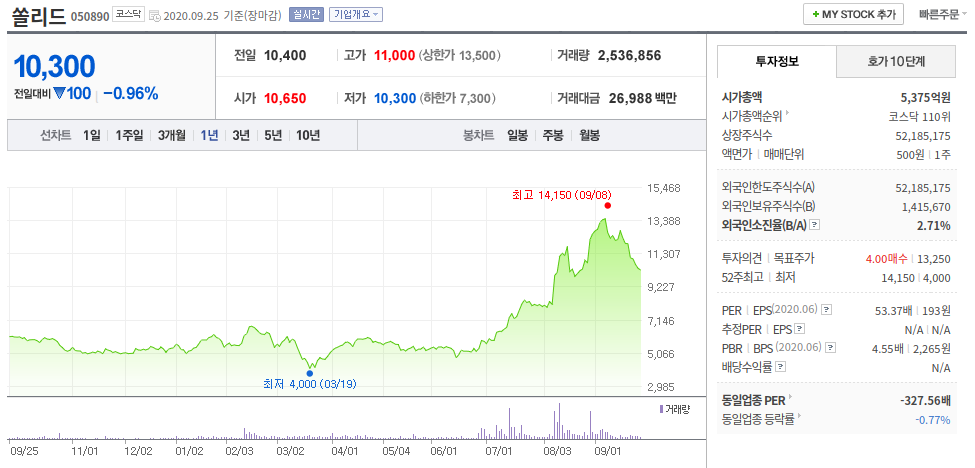Screen dimensions: 975x468
Task: Click the 최저 4,000 (03/19) label
Action: tap(310, 384)
